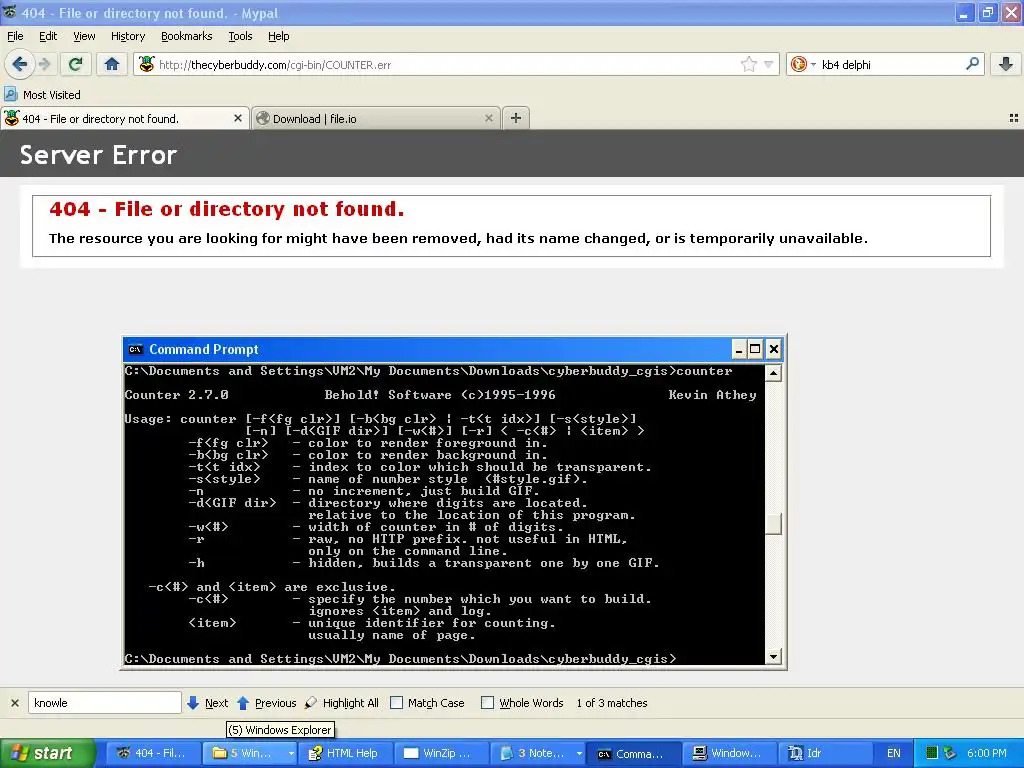Click the find text field containing knowle
Viewport: 1024px width, 768px height.
[104, 703]
